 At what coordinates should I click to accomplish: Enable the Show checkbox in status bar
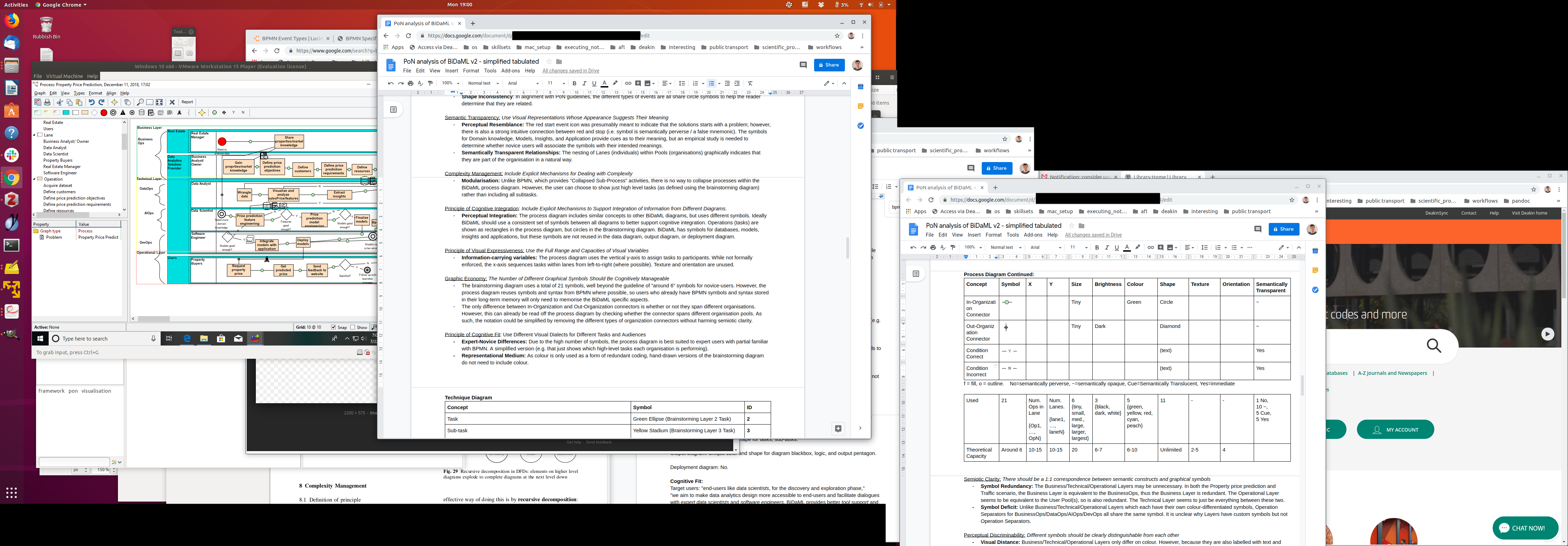click(353, 328)
